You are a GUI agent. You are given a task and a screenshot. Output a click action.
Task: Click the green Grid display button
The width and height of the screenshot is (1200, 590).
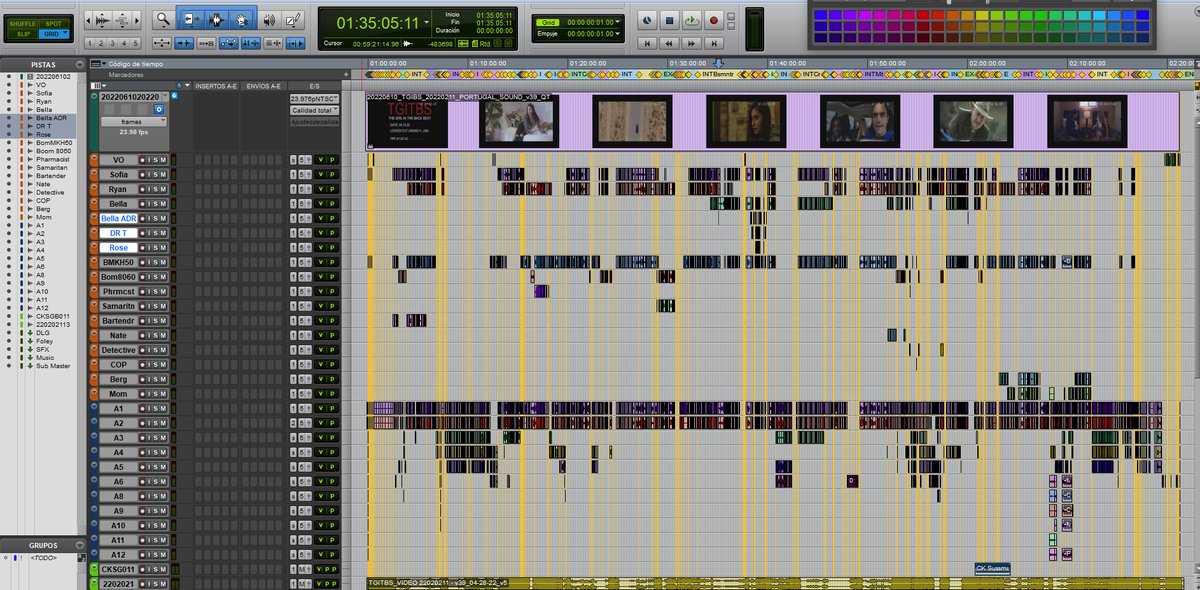[x=547, y=22]
